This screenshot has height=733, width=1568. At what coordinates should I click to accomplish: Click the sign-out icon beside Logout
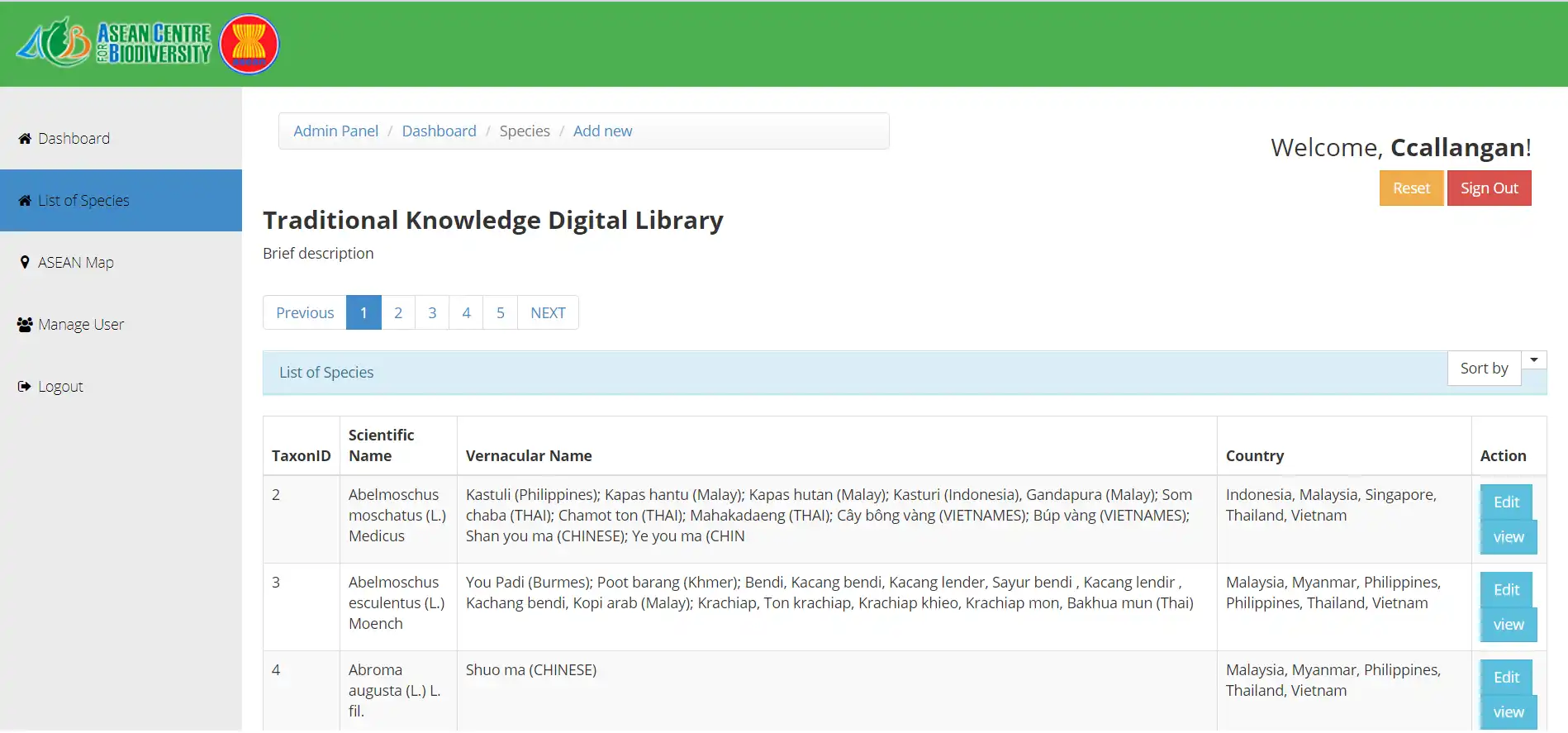tap(25, 386)
